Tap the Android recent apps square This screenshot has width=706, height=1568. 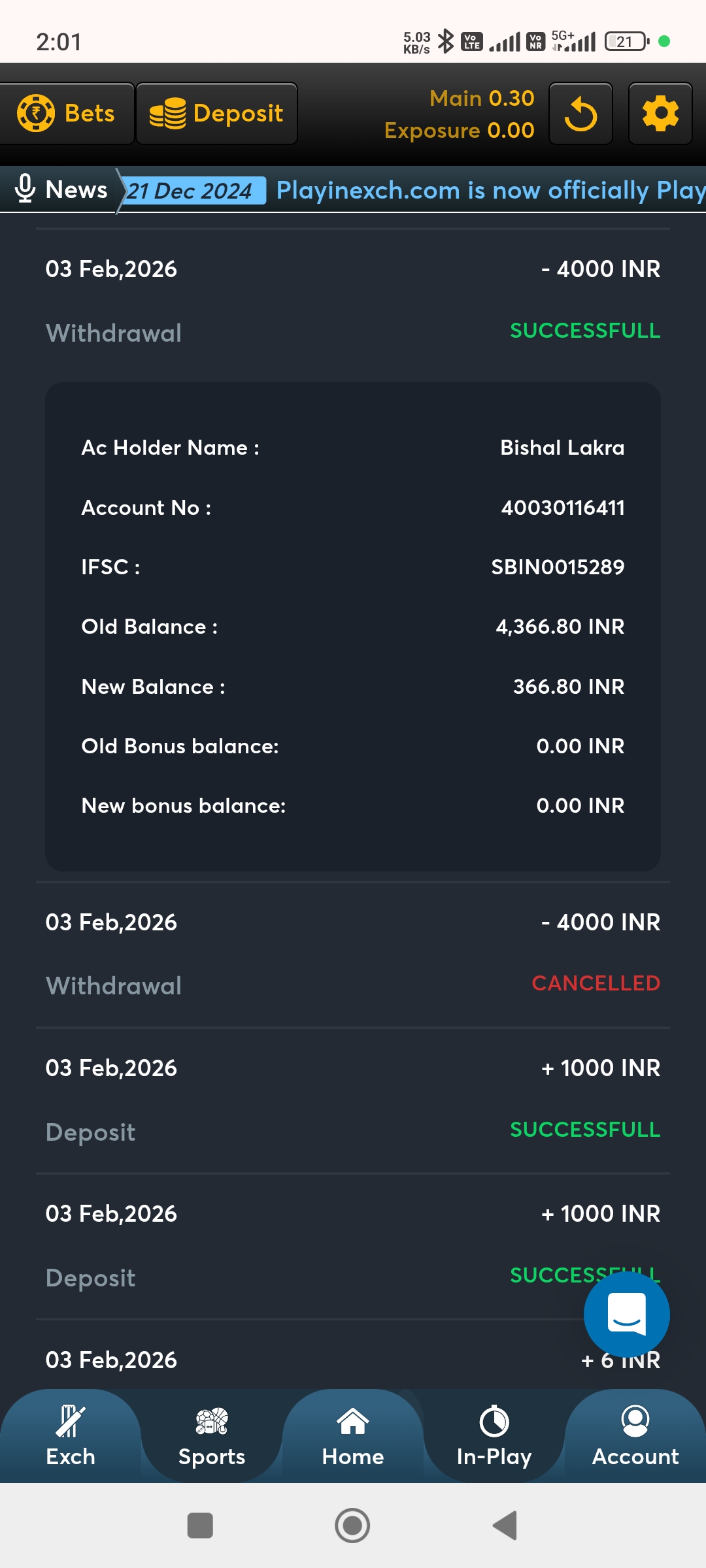[x=200, y=1526]
